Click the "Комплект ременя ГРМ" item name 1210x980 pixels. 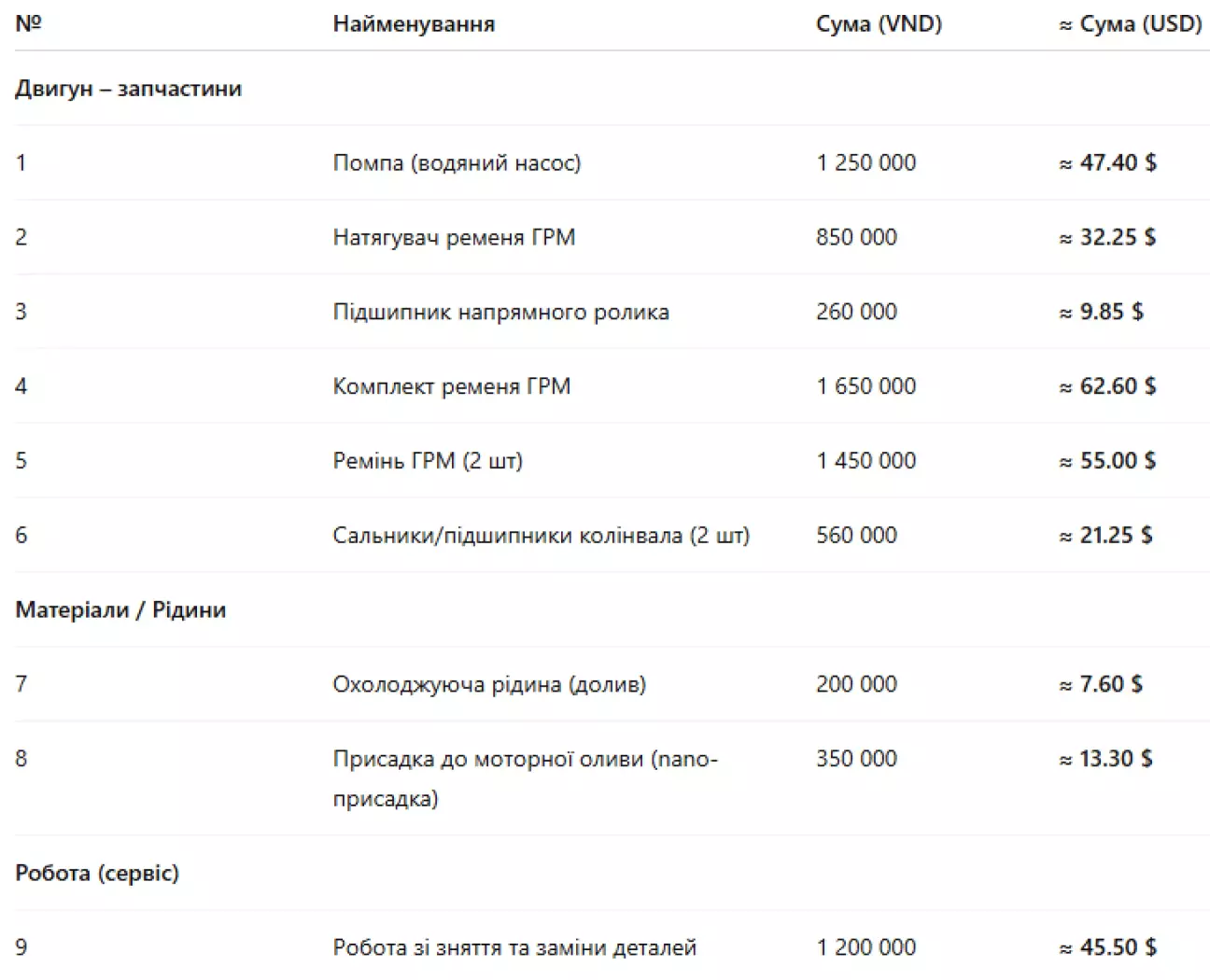coord(451,386)
